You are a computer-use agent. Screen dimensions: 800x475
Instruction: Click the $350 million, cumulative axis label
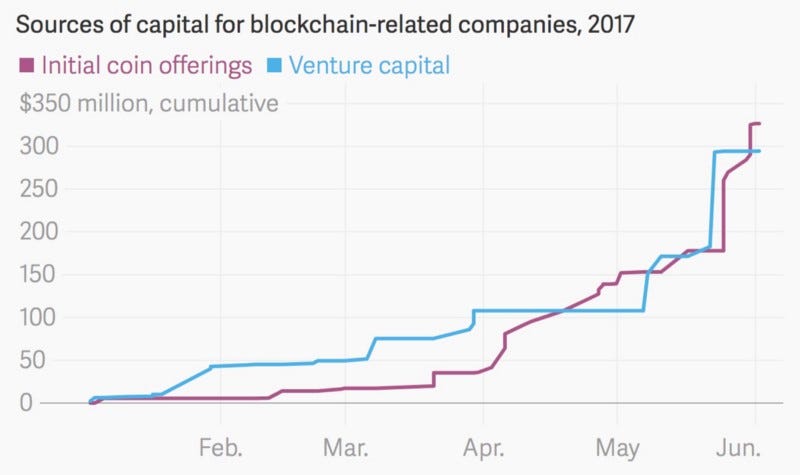click(149, 104)
